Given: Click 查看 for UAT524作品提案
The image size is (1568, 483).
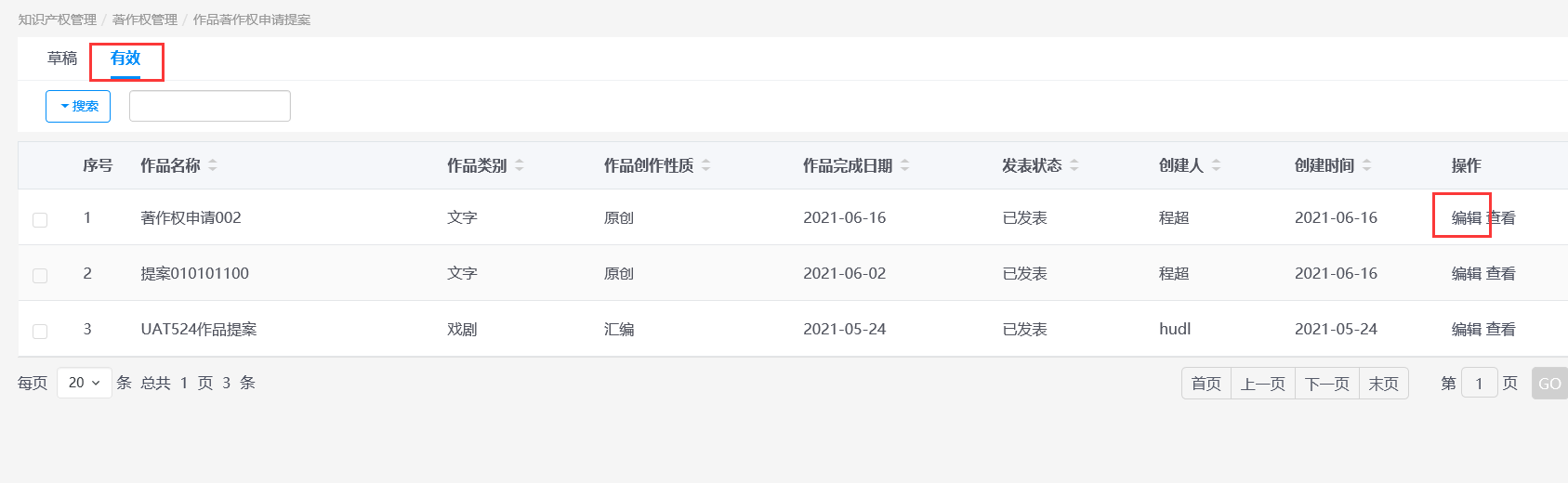Looking at the screenshot, I should click(x=1501, y=329).
